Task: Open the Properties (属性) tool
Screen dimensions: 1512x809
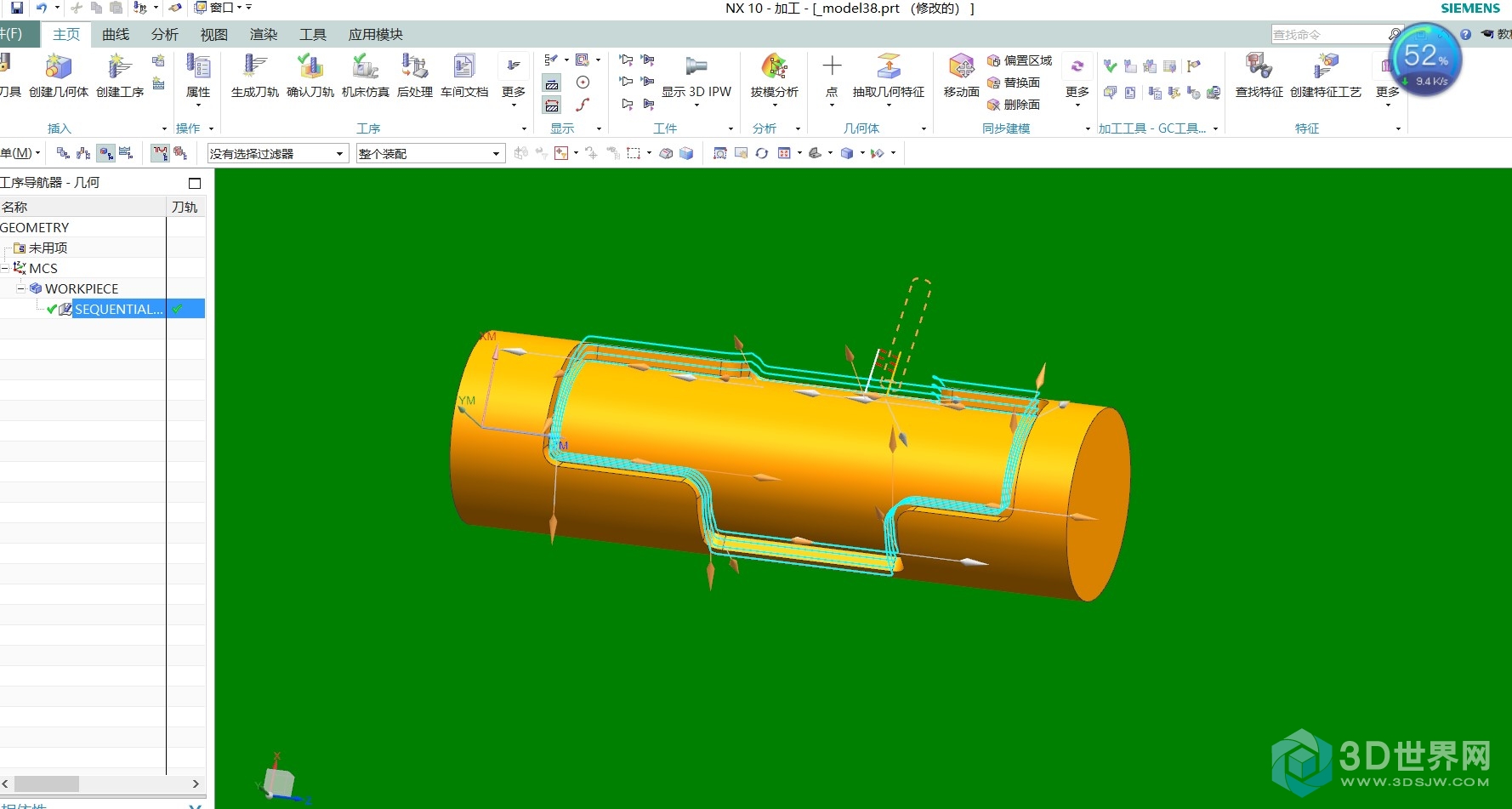Action: point(198,78)
